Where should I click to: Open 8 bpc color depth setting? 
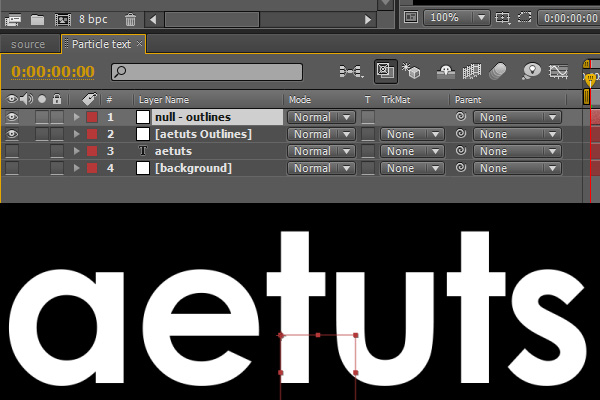[93, 19]
